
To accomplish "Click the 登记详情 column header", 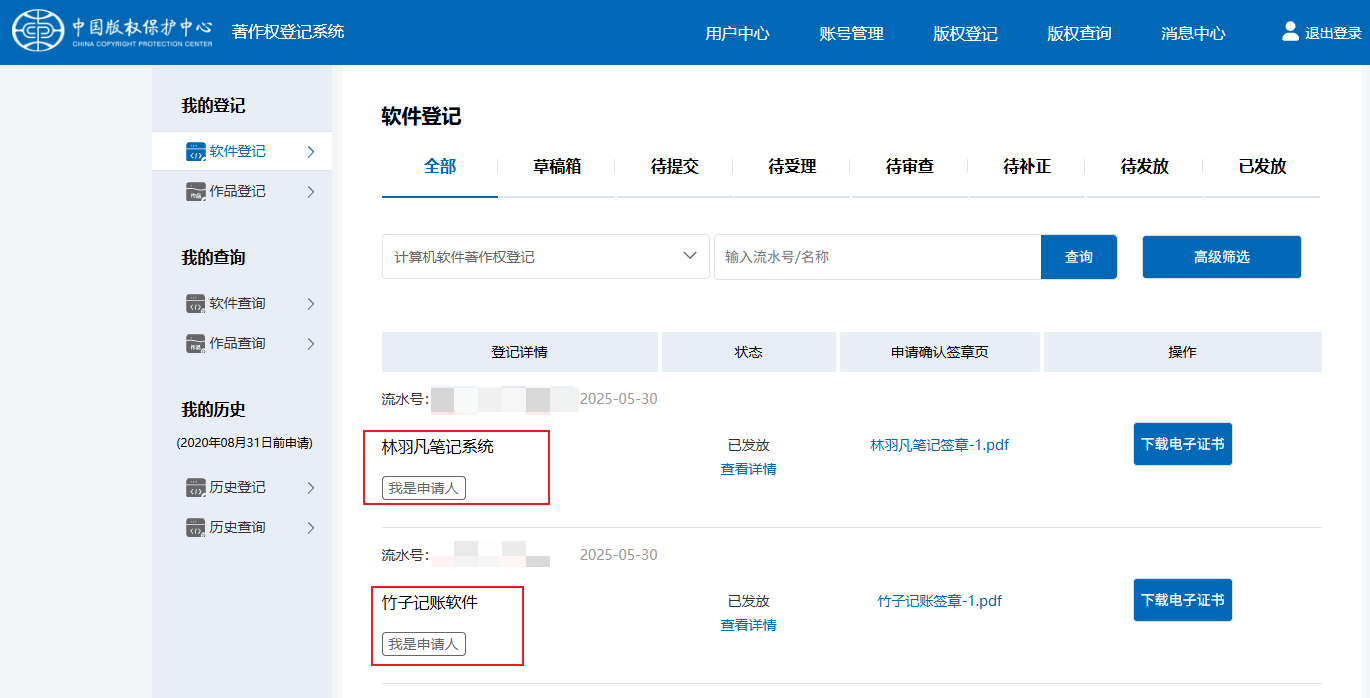I will (520, 352).
